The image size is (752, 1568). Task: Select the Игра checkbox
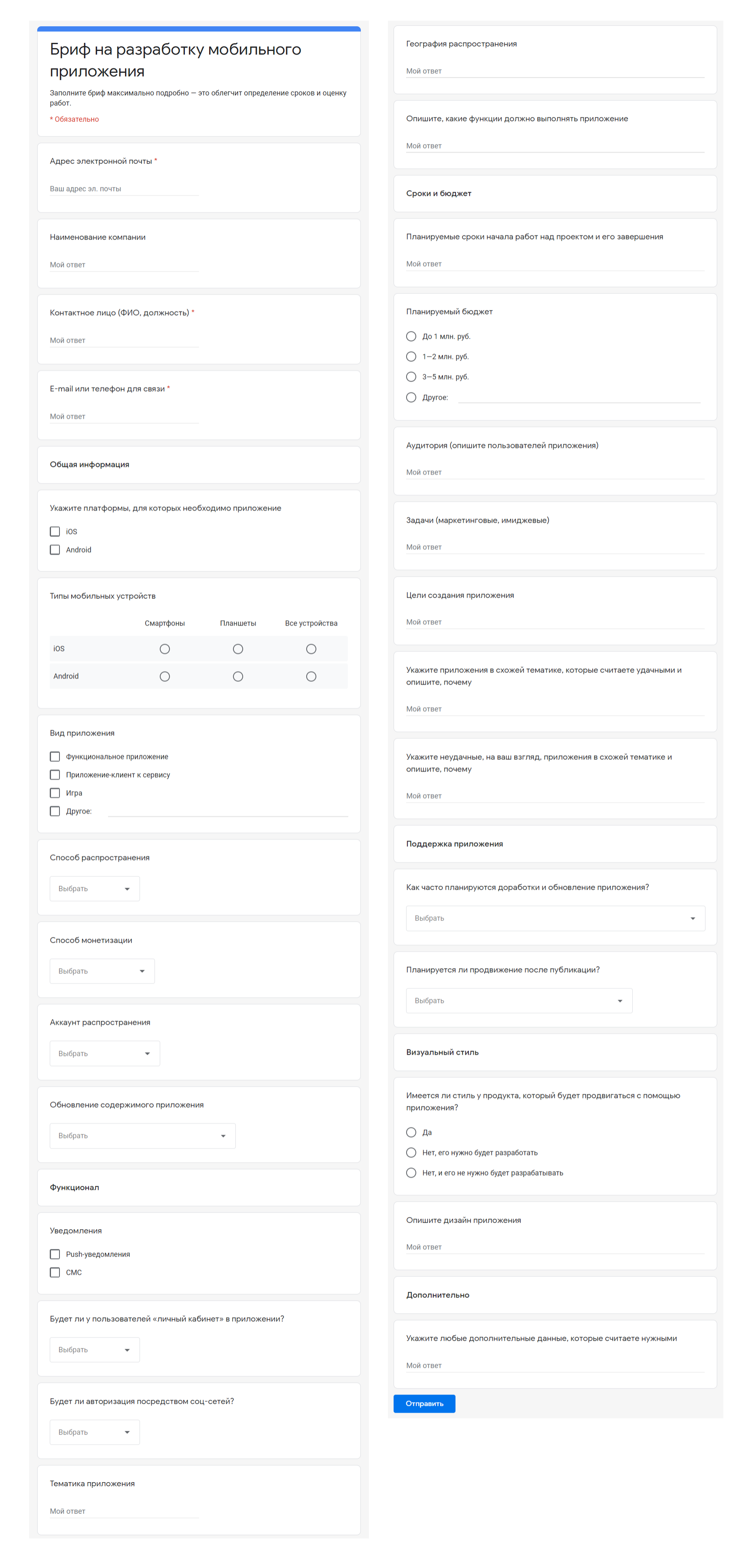click(x=55, y=793)
